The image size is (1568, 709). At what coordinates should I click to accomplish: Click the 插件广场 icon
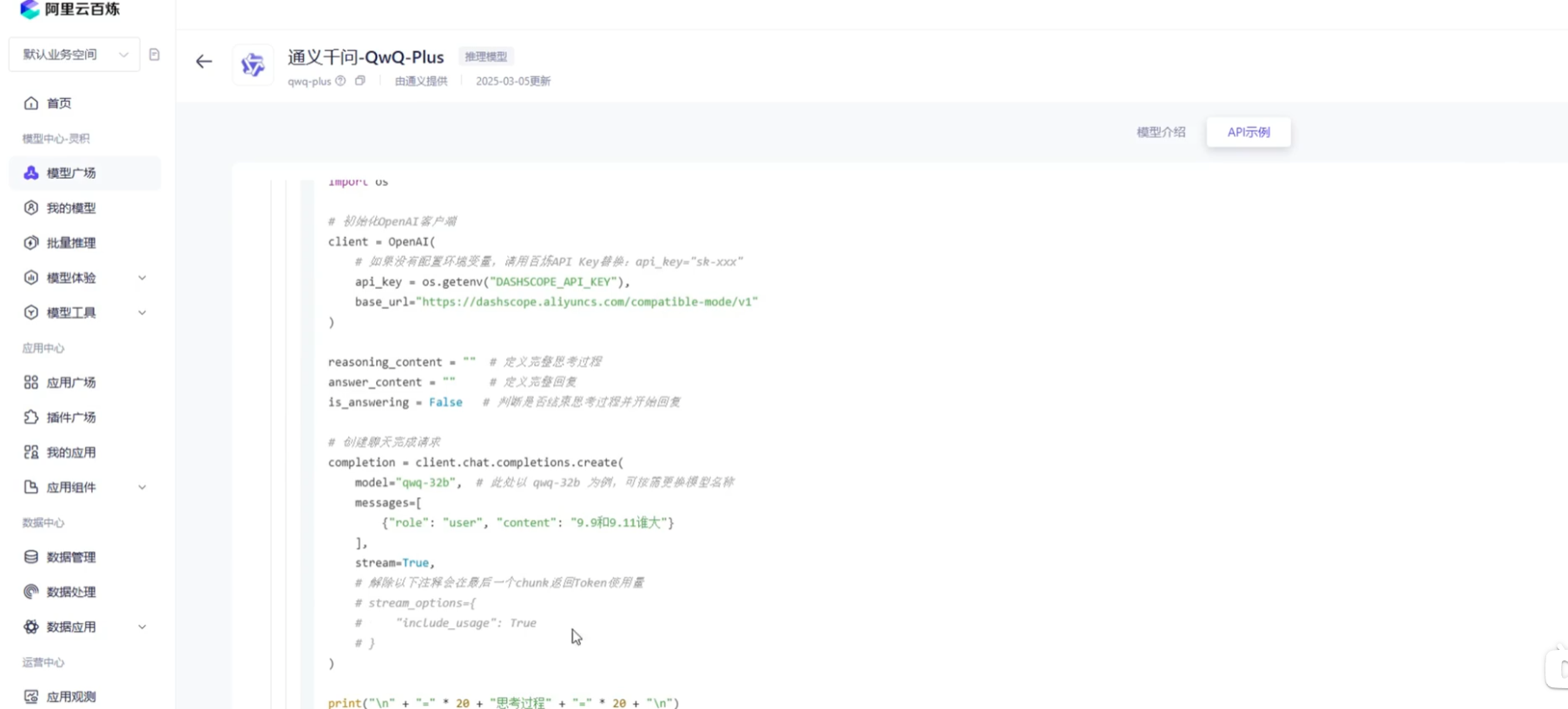[x=31, y=417]
